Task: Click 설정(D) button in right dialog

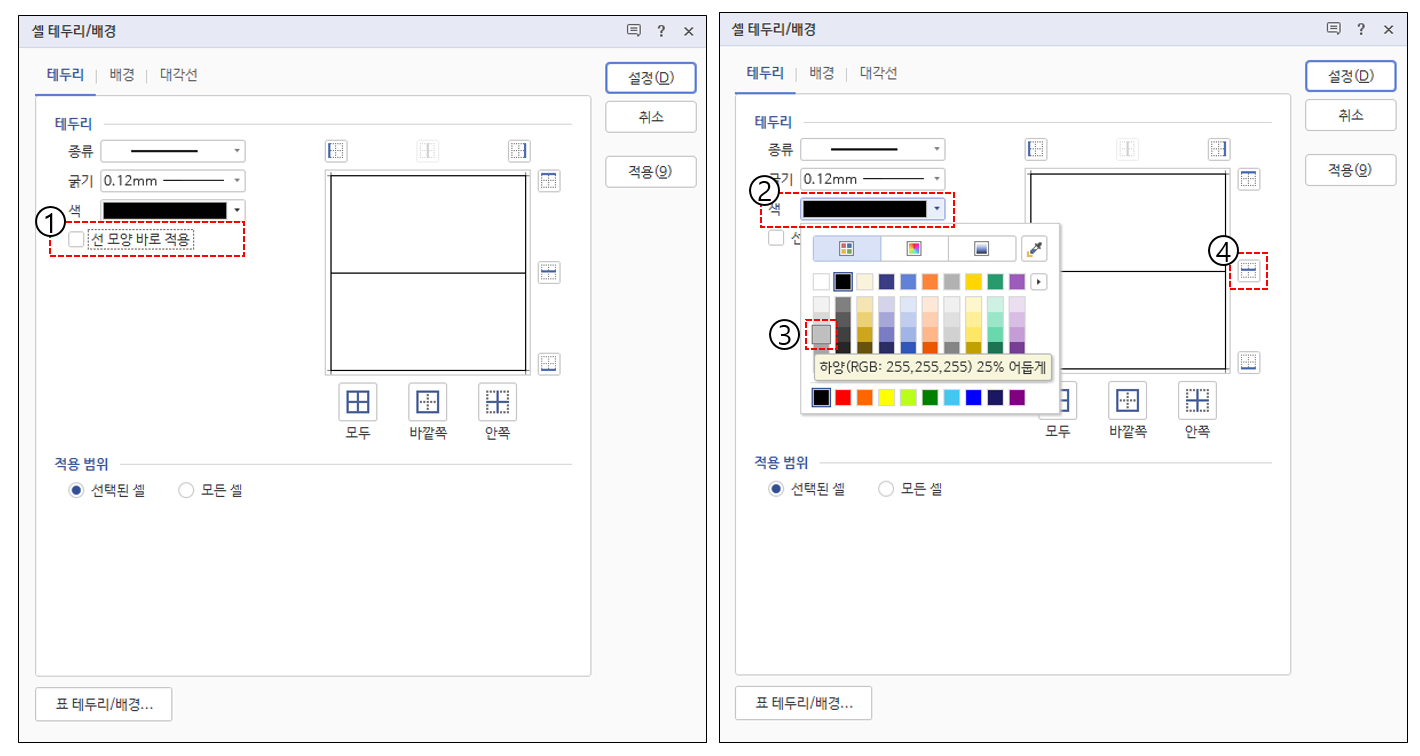Action: click(x=1350, y=76)
